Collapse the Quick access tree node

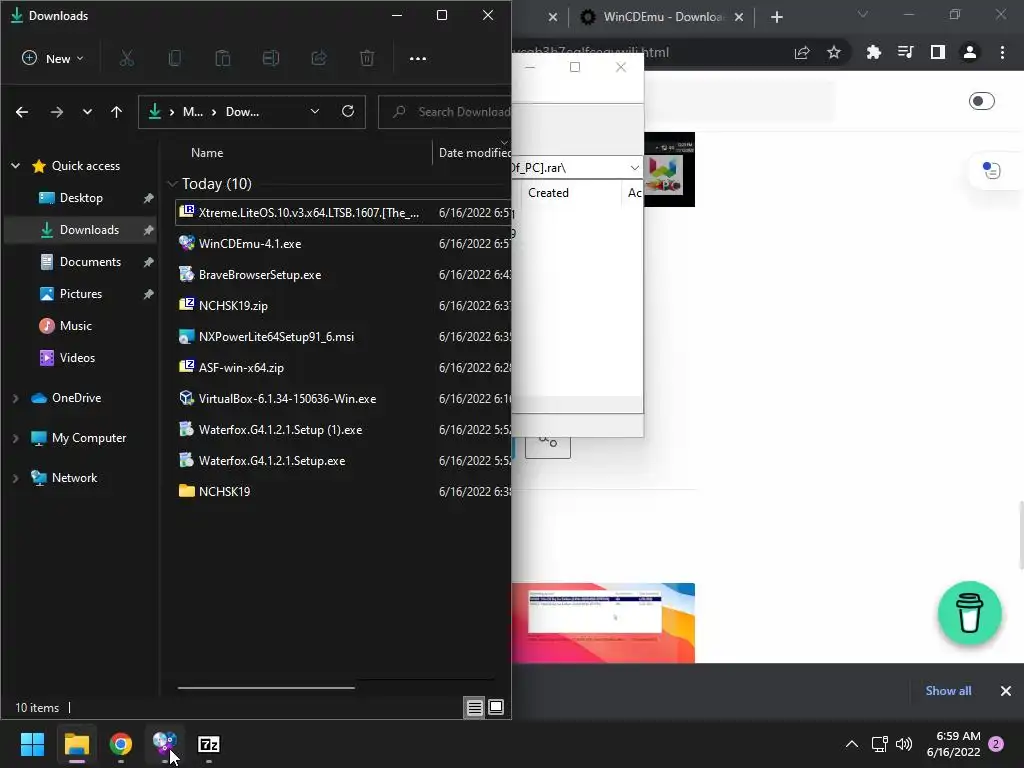coord(16,166)
